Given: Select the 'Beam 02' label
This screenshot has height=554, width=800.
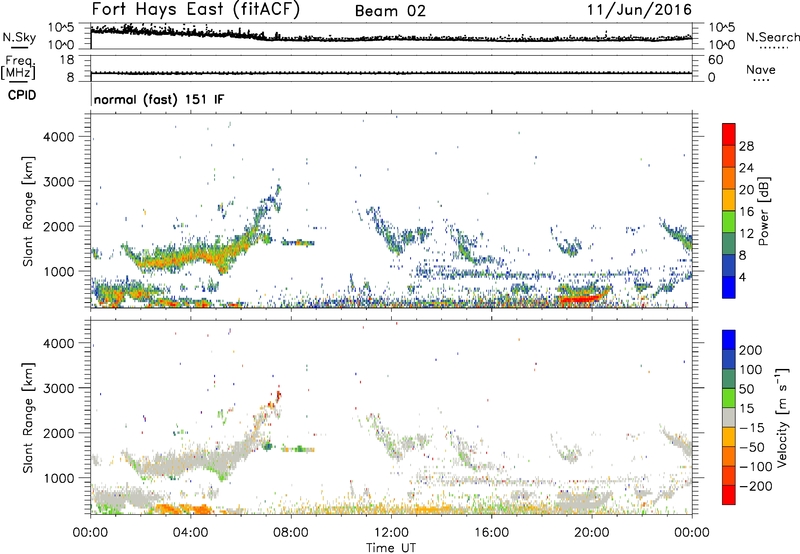Looking at the screenshot, I should pos(390,11).
